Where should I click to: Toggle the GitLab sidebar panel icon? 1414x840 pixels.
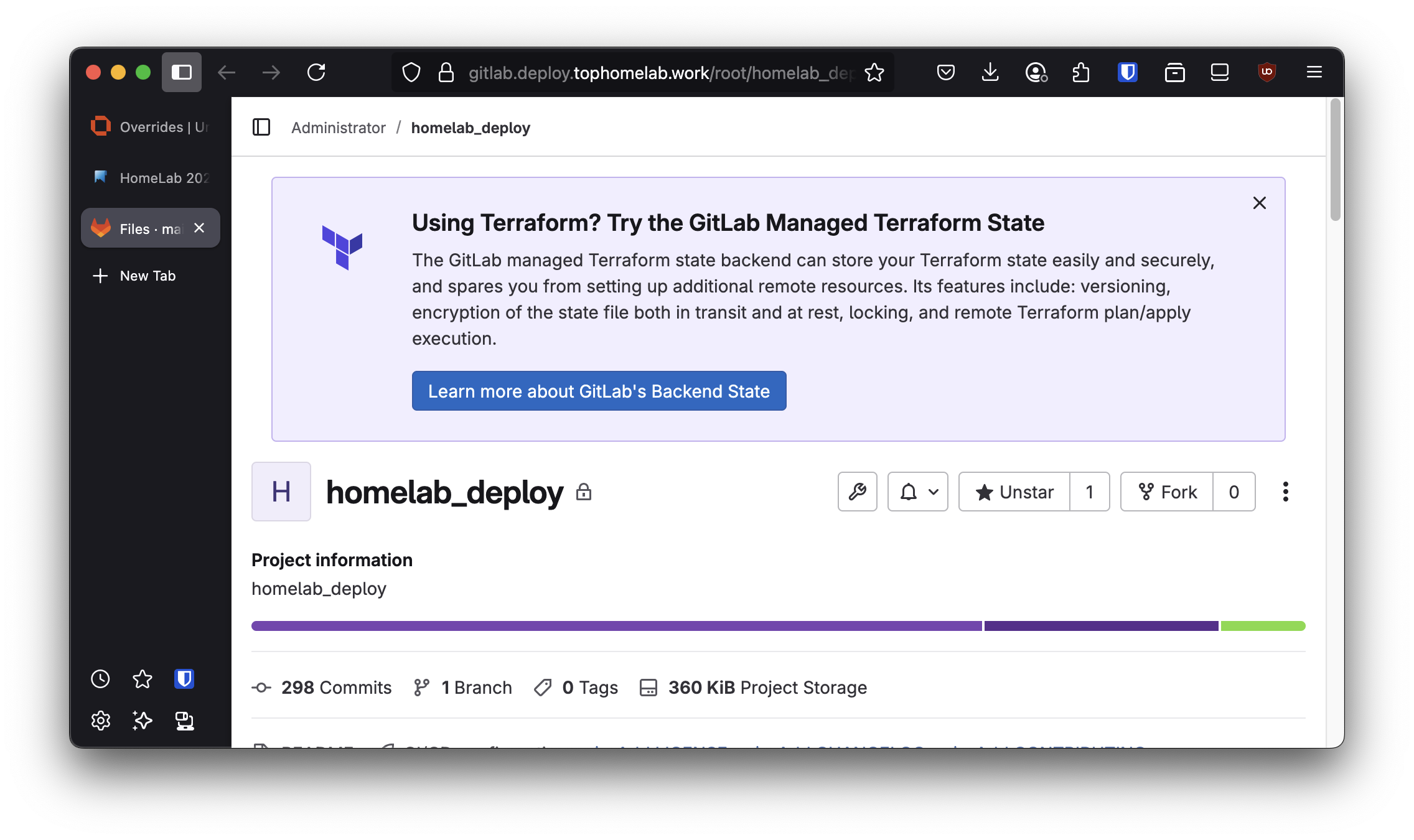tap(261, 128)
